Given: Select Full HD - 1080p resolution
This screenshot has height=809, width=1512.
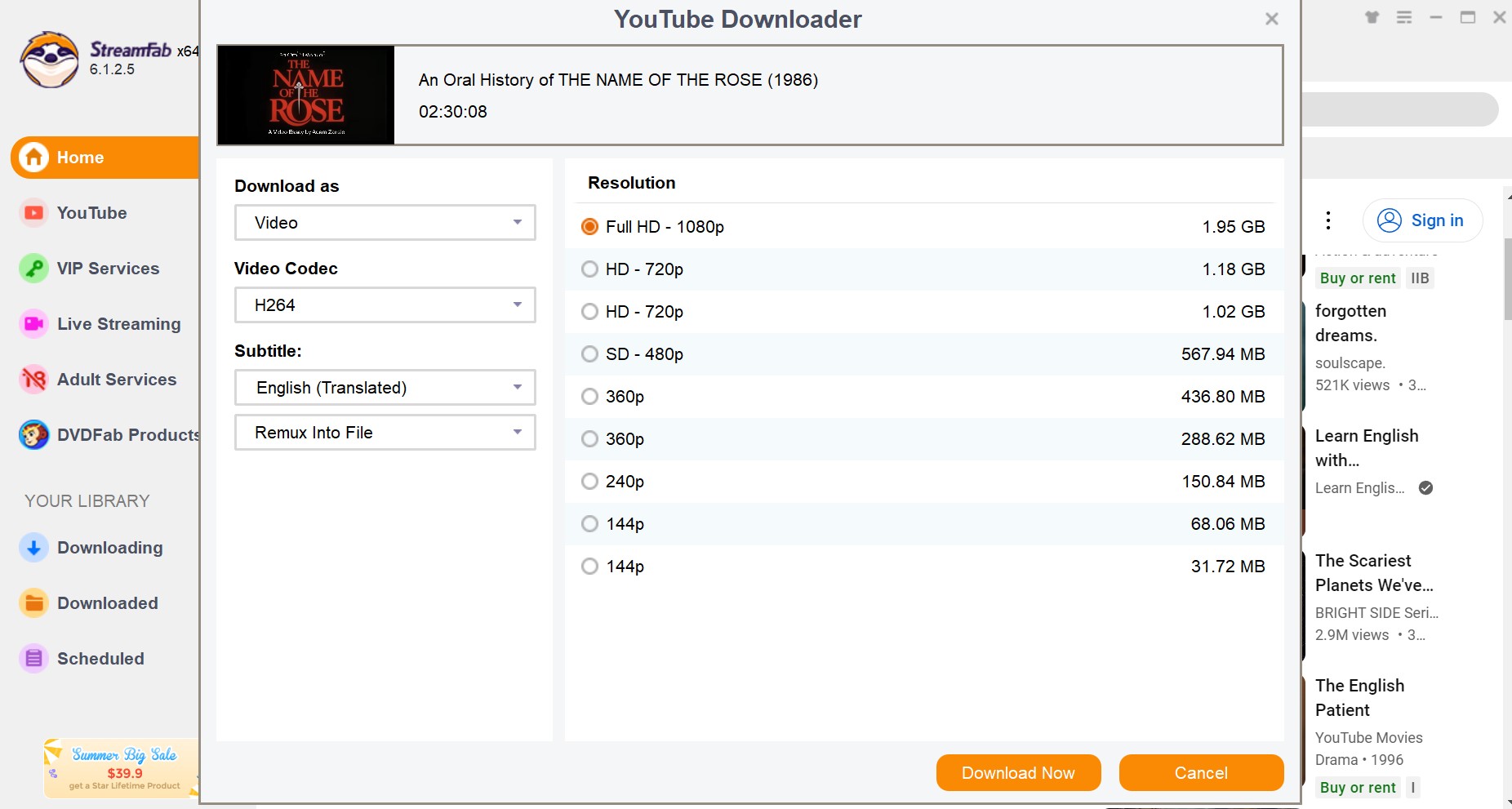Looking at the screenshot, I should click(x=589, y=227).
